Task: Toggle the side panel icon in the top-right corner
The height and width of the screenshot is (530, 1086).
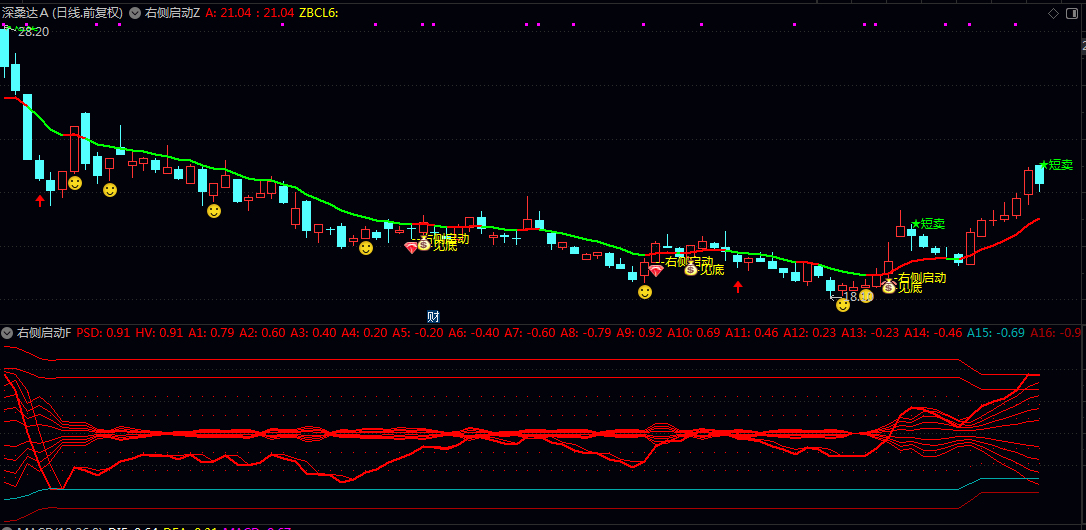Action: pos(1071,13)
